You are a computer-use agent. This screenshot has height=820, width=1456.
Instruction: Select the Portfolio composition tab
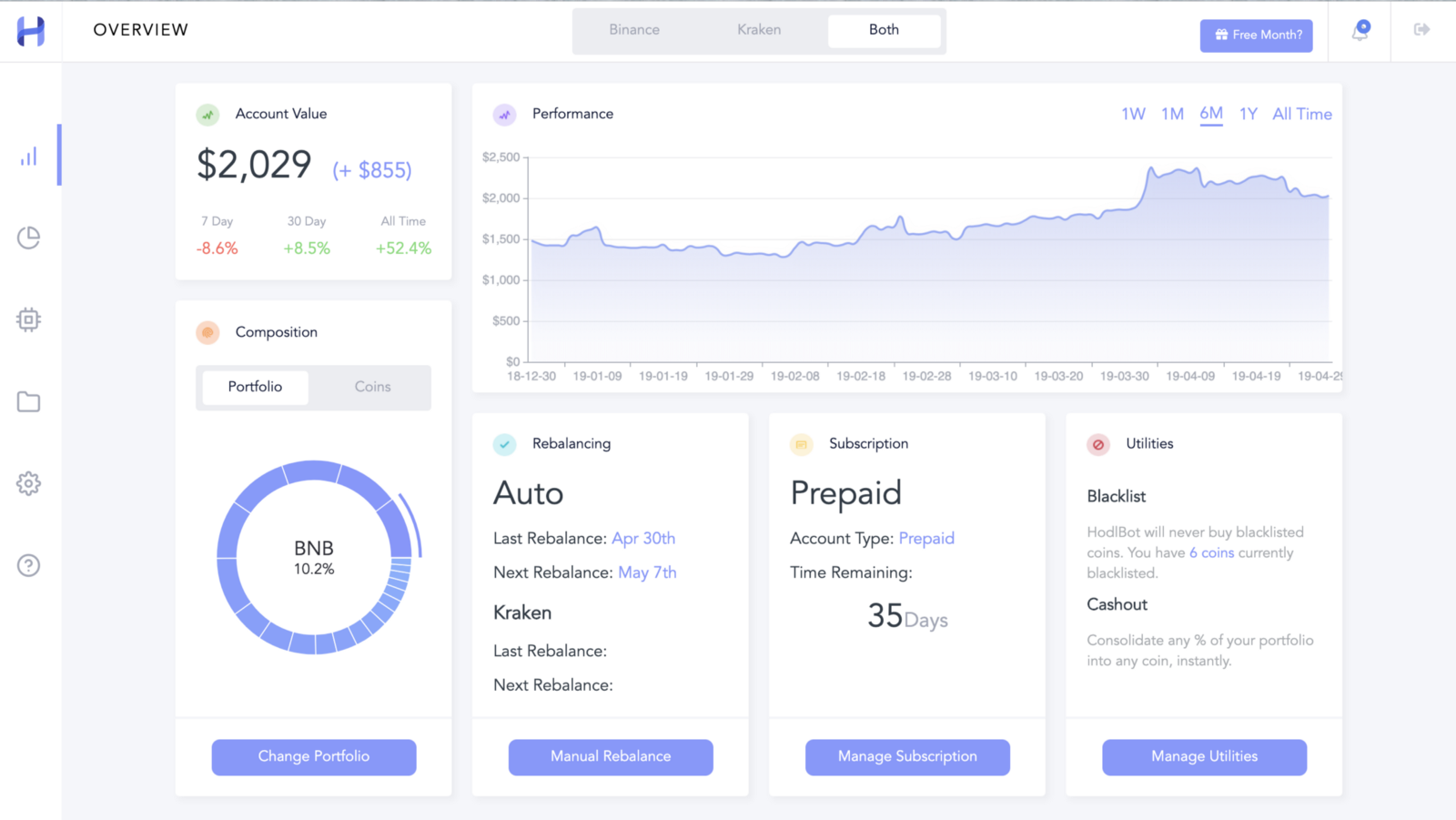[x=255, y=387]
